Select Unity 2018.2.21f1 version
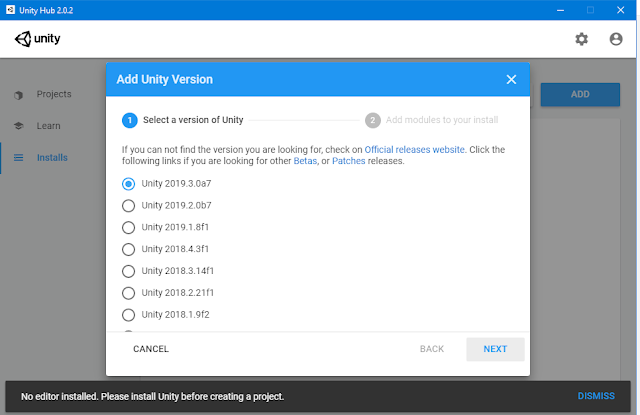Screen dimensions: 640x415 click(128, 293)
